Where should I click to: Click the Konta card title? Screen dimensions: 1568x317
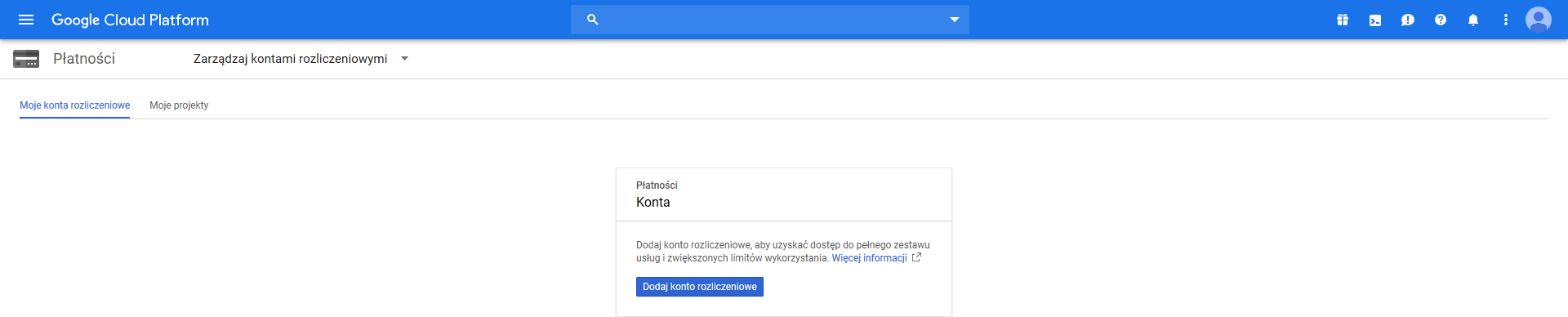[653, 203]
